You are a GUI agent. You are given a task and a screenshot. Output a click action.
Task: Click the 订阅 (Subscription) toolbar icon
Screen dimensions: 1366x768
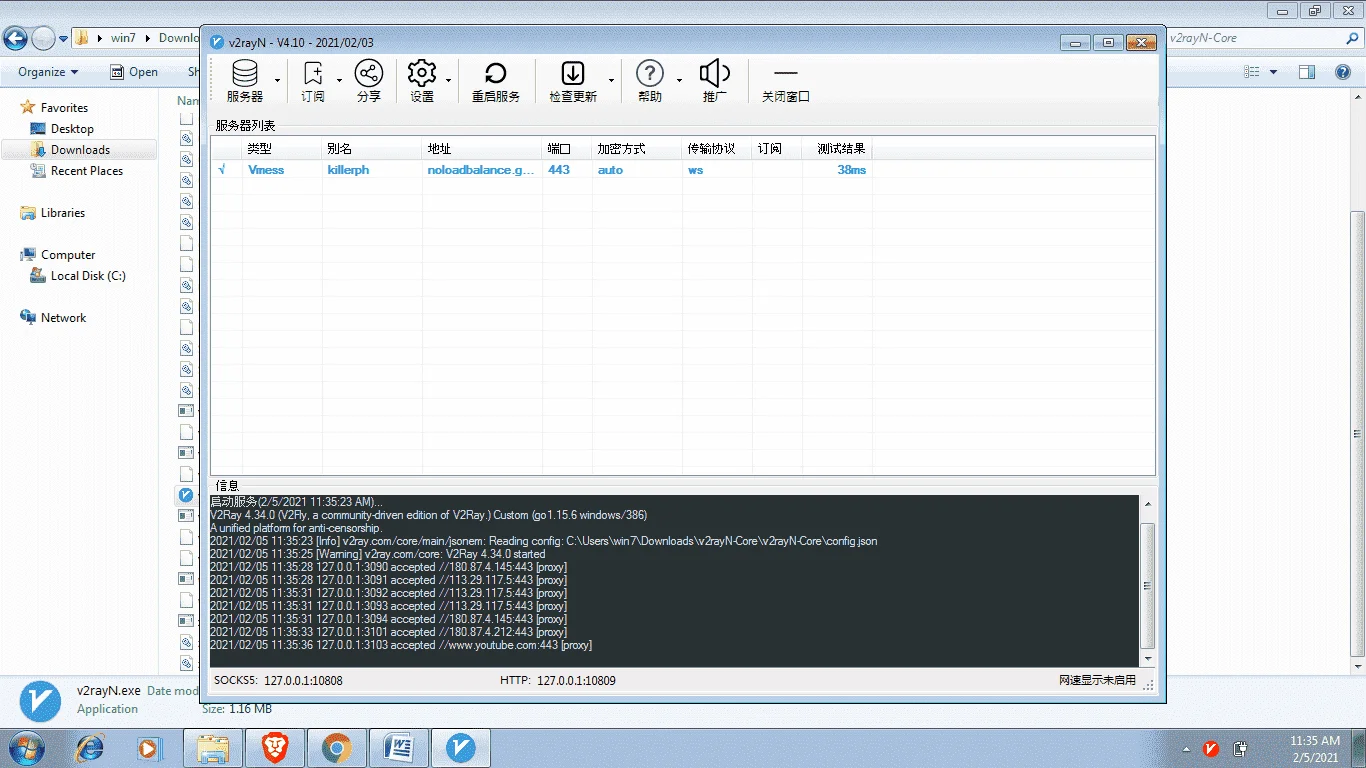coord(313,81)
